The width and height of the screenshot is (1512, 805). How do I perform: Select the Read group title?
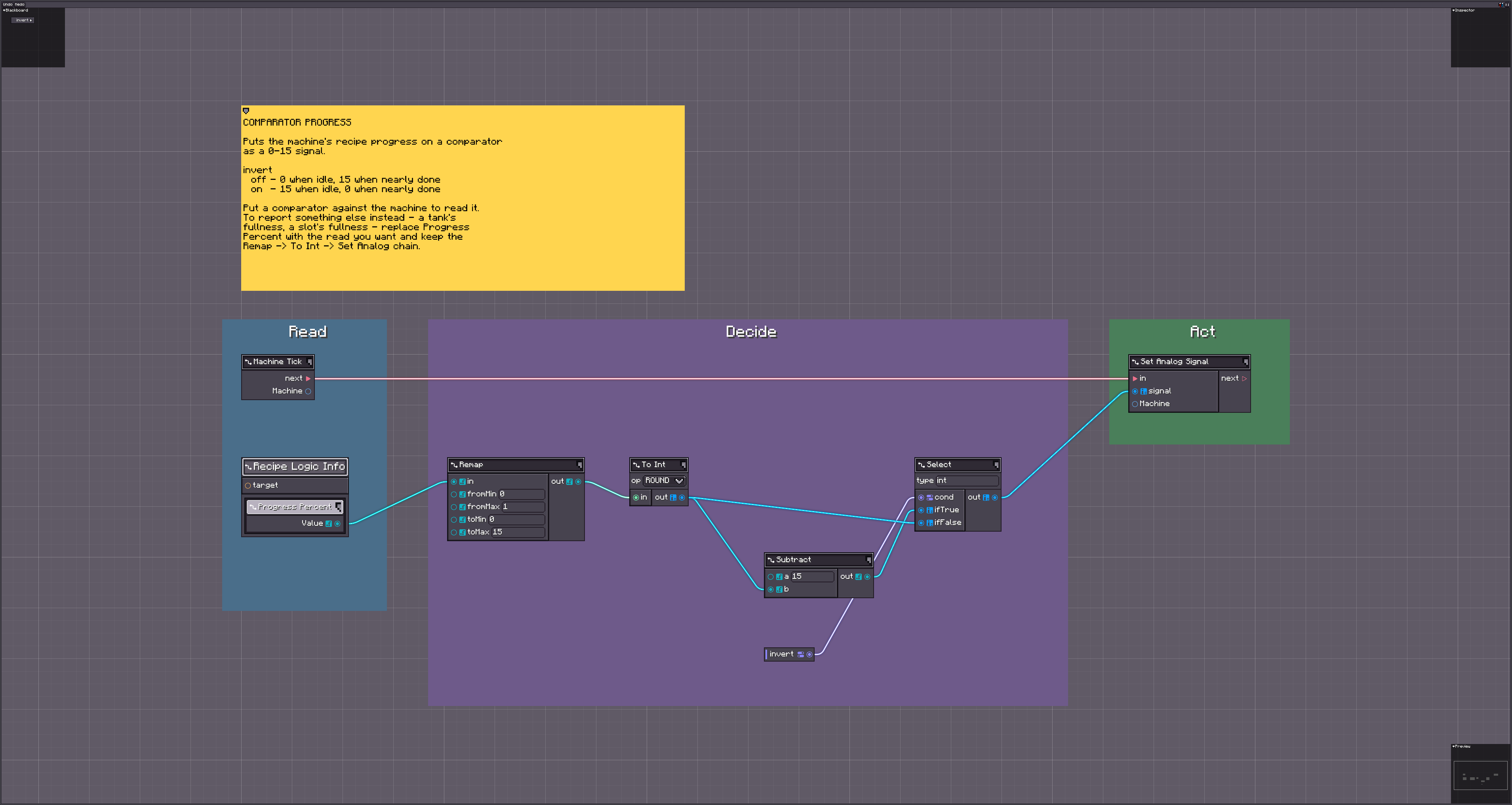tap(308, 332)
